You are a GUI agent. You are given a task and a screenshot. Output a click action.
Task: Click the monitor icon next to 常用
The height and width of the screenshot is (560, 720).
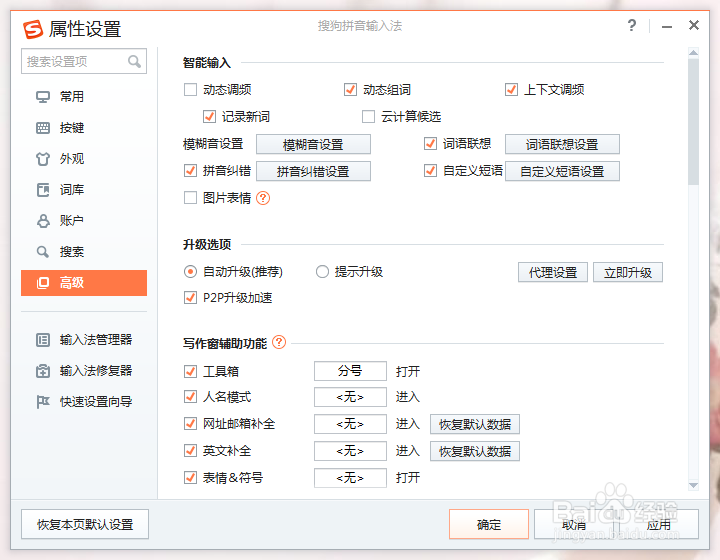click(43, 97)
